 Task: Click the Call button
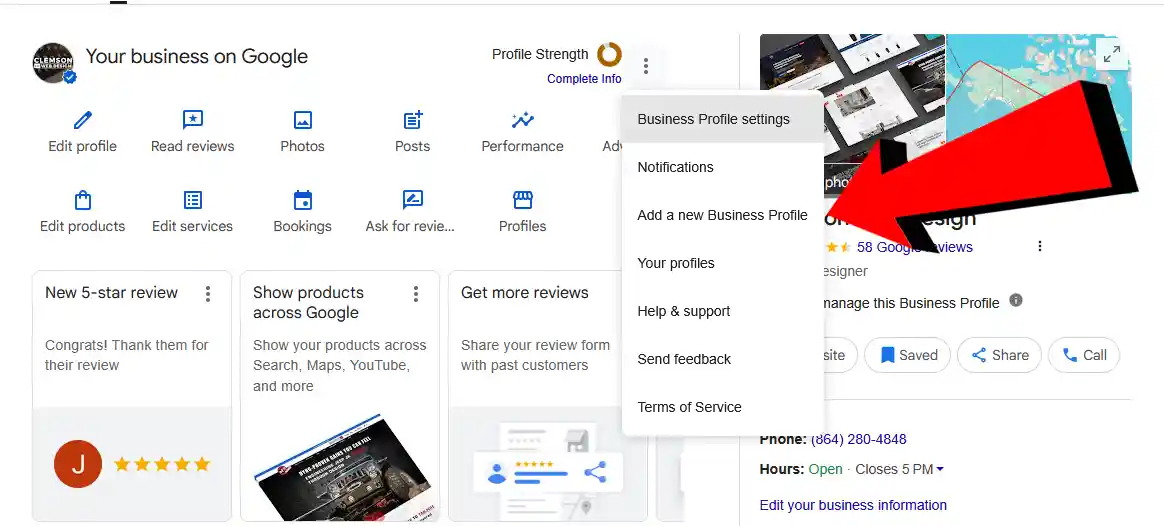coord(1084,355)
